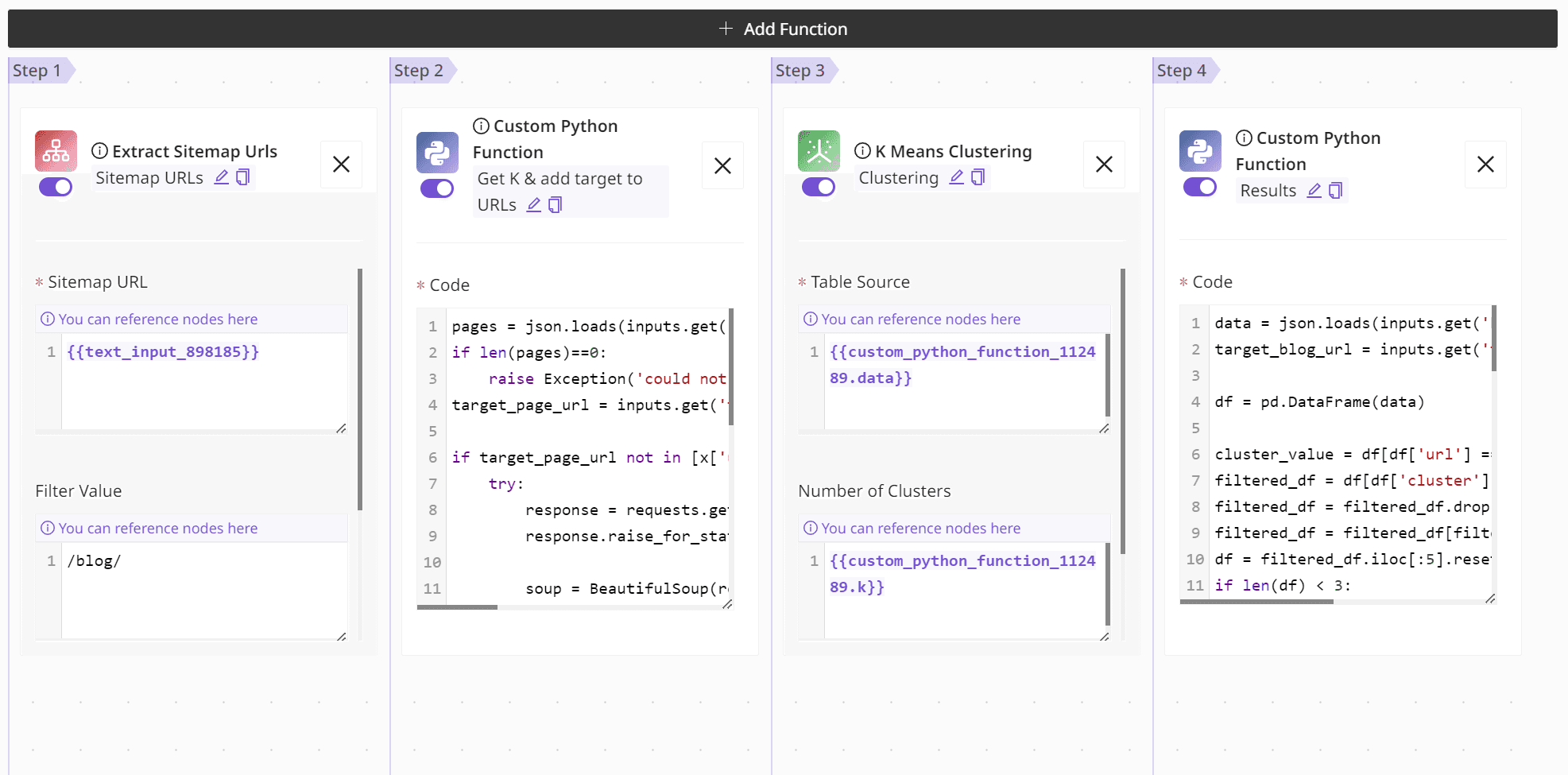1568x775 pixels.
Task: Click the Filter Value input containing /blog/
Action: pyautogui.click(x=203, y=591)
